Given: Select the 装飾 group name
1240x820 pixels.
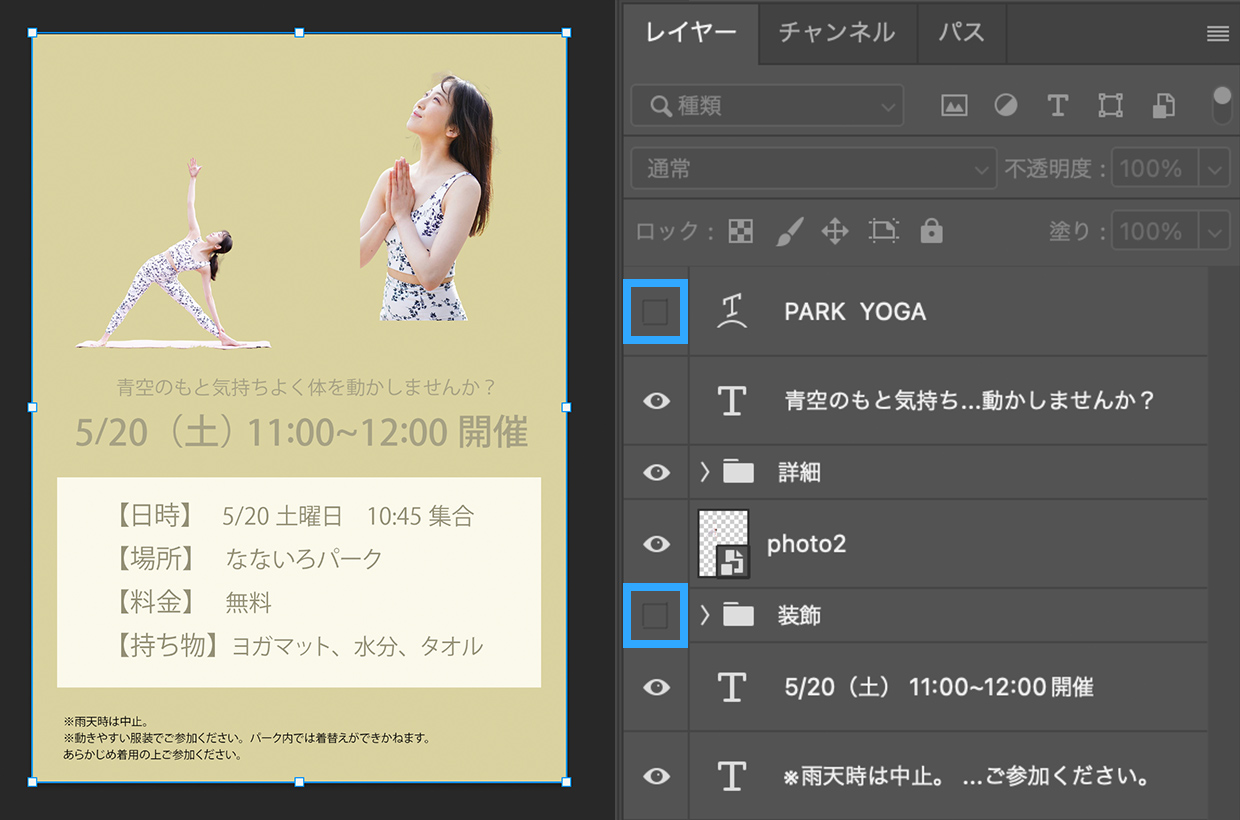Looking at the screenshot, I should pyautogui.click(x=799, y=616).
